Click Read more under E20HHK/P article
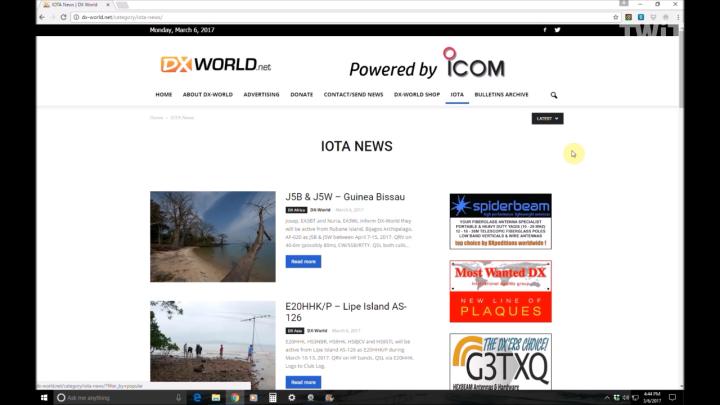Viewport: 720px width, 405px height. (303, 381)
